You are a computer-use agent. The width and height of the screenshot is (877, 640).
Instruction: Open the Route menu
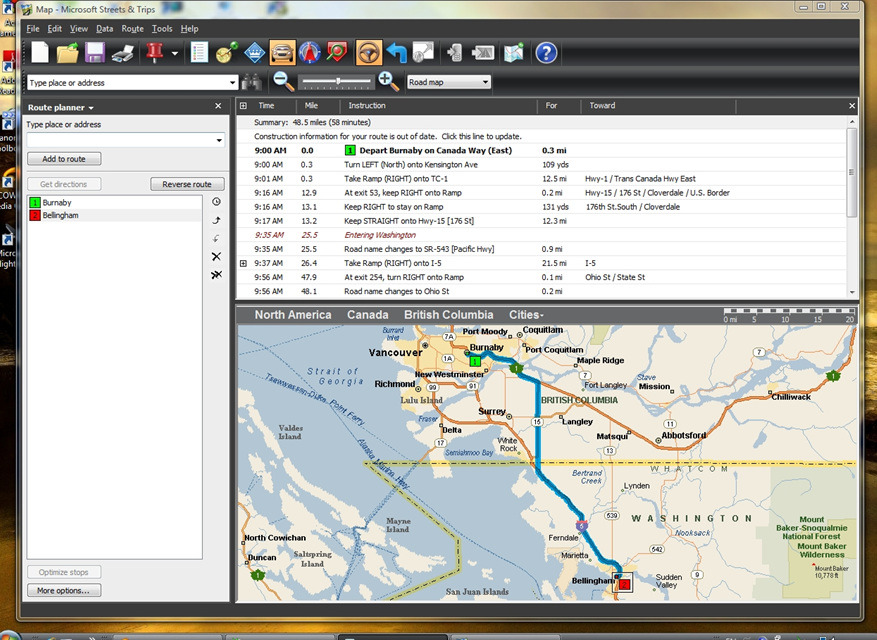[x=132, y=29]
